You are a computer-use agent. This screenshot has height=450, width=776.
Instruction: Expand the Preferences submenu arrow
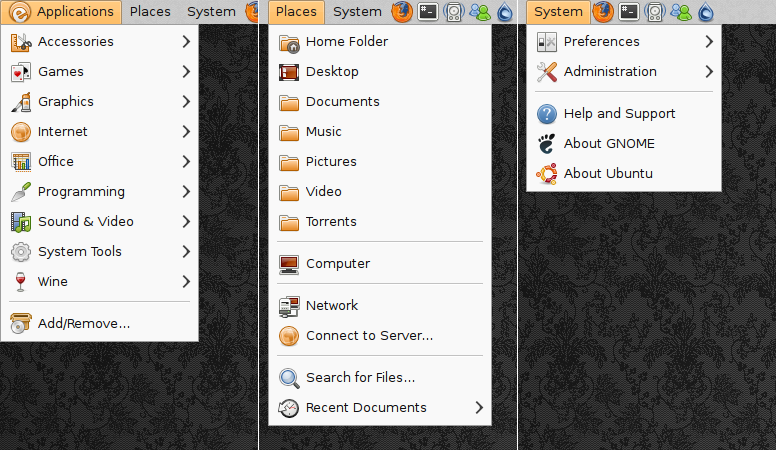pos(709,42)
